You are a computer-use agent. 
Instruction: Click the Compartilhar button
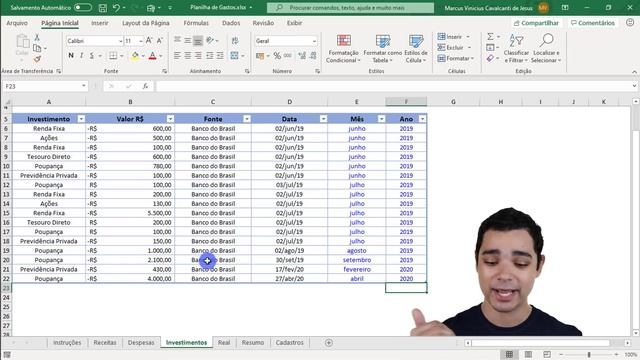click(x=536, y=23)
